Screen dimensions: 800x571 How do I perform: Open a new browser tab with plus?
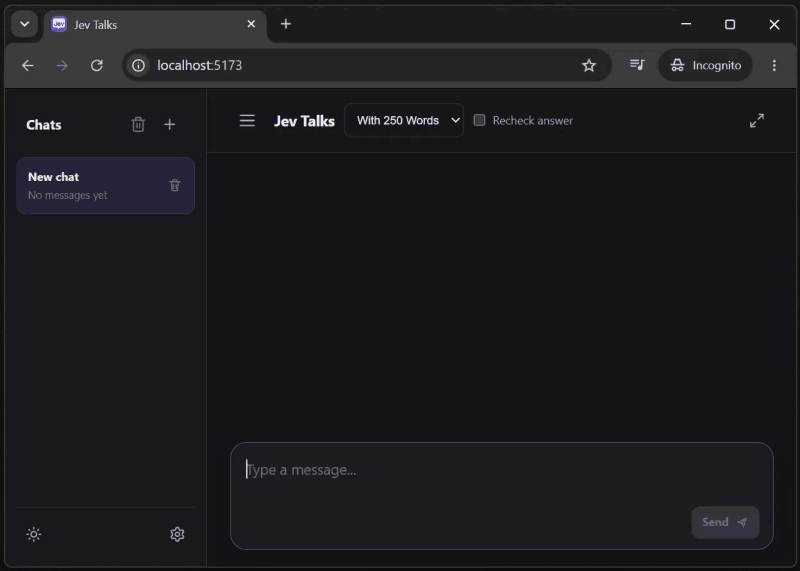[x=286, y=24]
